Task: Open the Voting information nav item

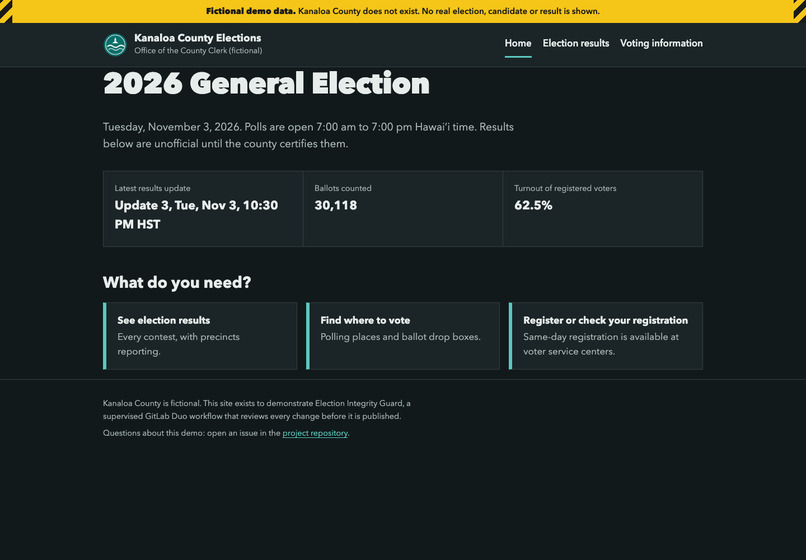Action: 661,43
